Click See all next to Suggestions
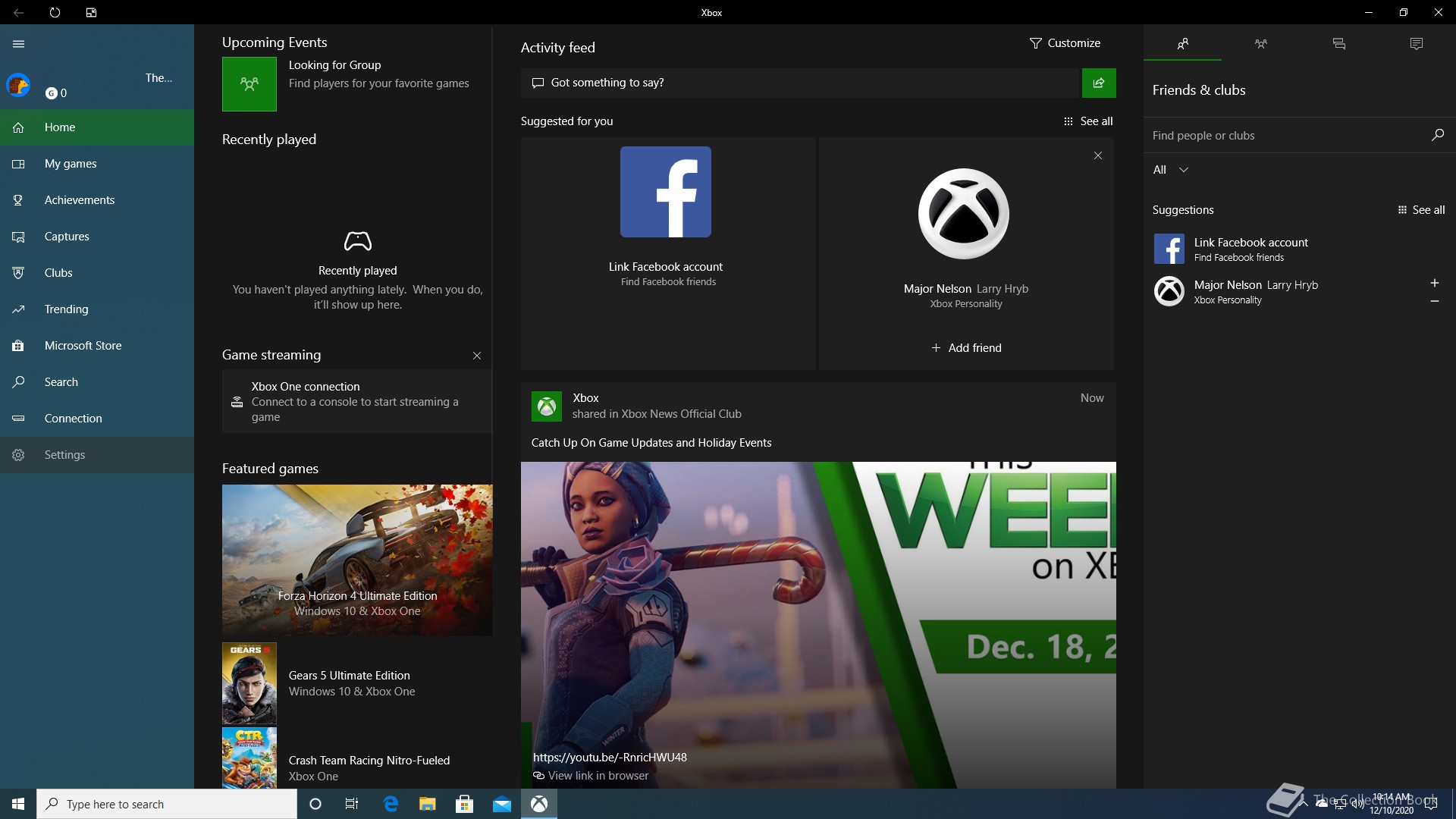 1421,210
